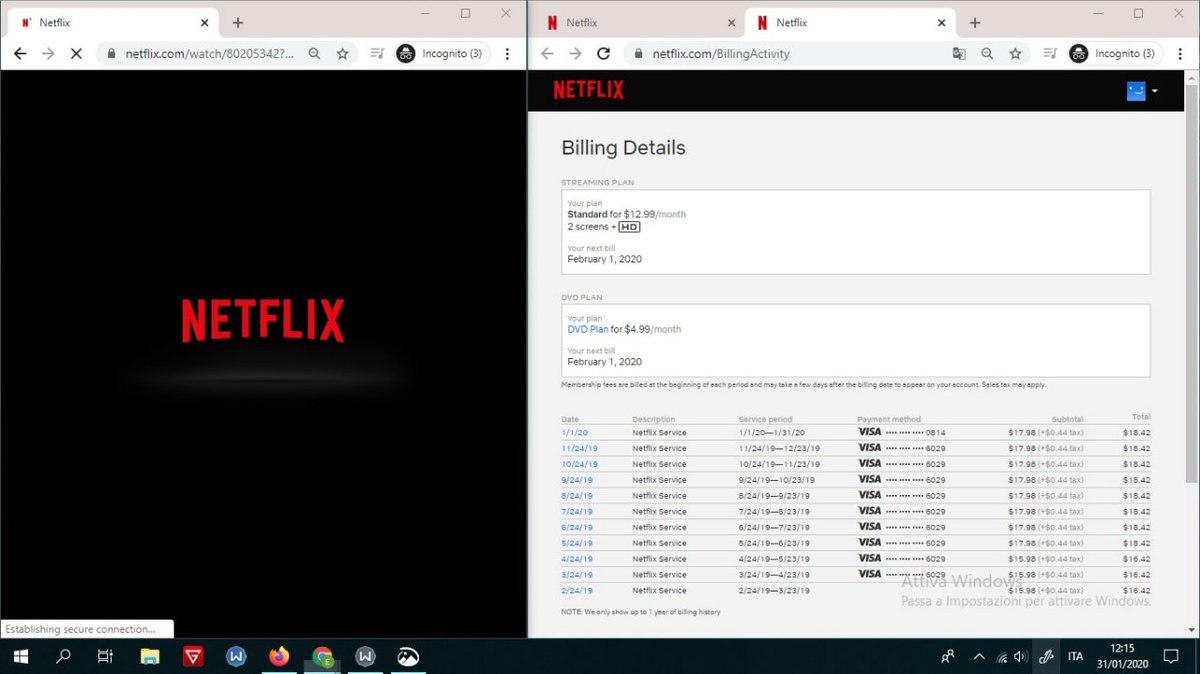Switch ITA keyboard language indicator

(1075, 657)
